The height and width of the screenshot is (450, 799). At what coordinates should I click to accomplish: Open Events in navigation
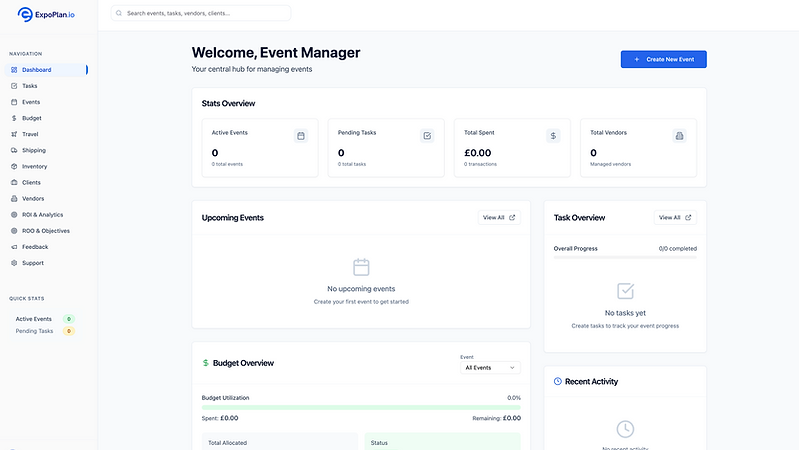[x=46, y=102]
